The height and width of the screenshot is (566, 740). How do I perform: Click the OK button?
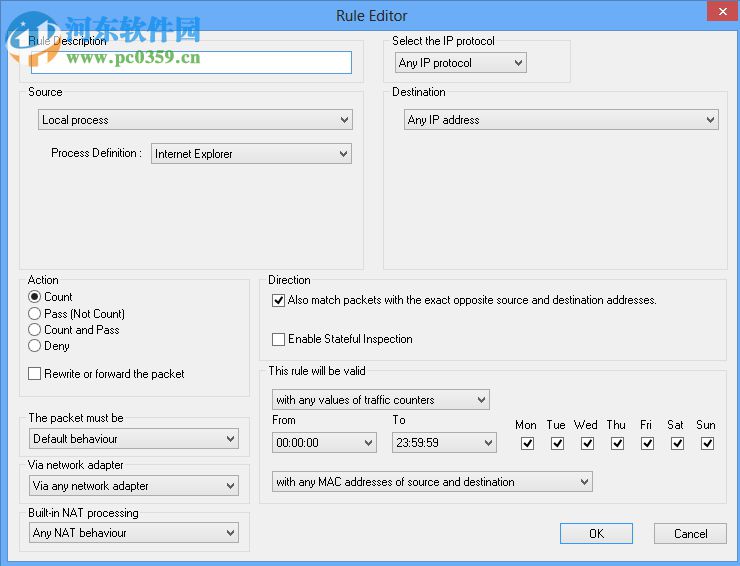(597, 533)
